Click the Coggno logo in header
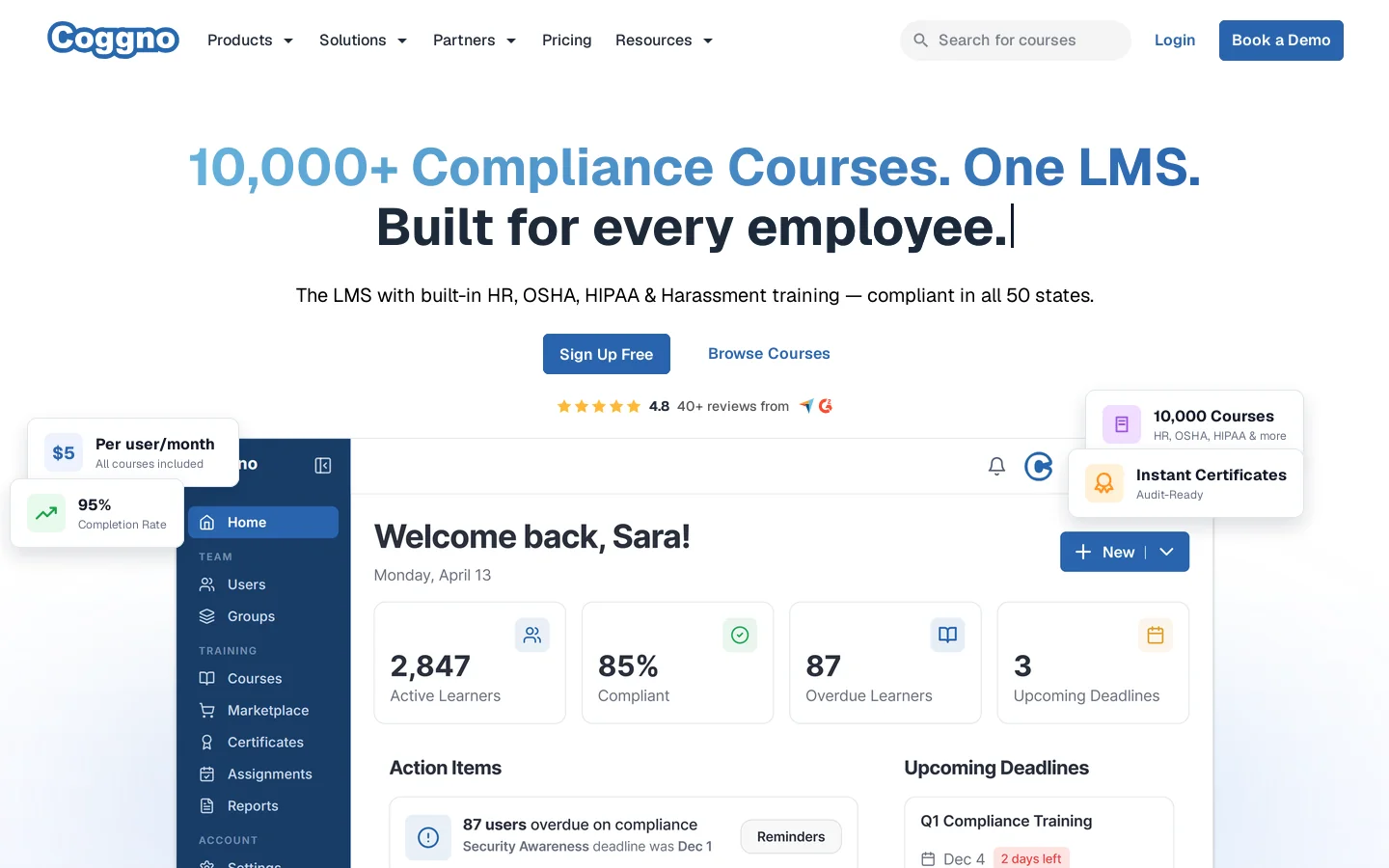Image resolution: width=1389 pixels, height=868 pixels. 113,40
